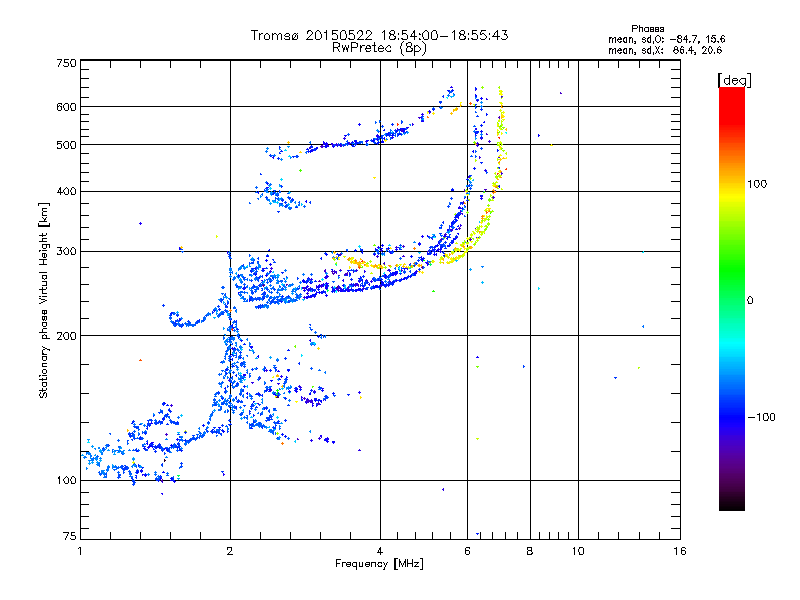Screen dimensions: 800x600
Task: Click the 'Phases' header text
Action: (647, 29)
